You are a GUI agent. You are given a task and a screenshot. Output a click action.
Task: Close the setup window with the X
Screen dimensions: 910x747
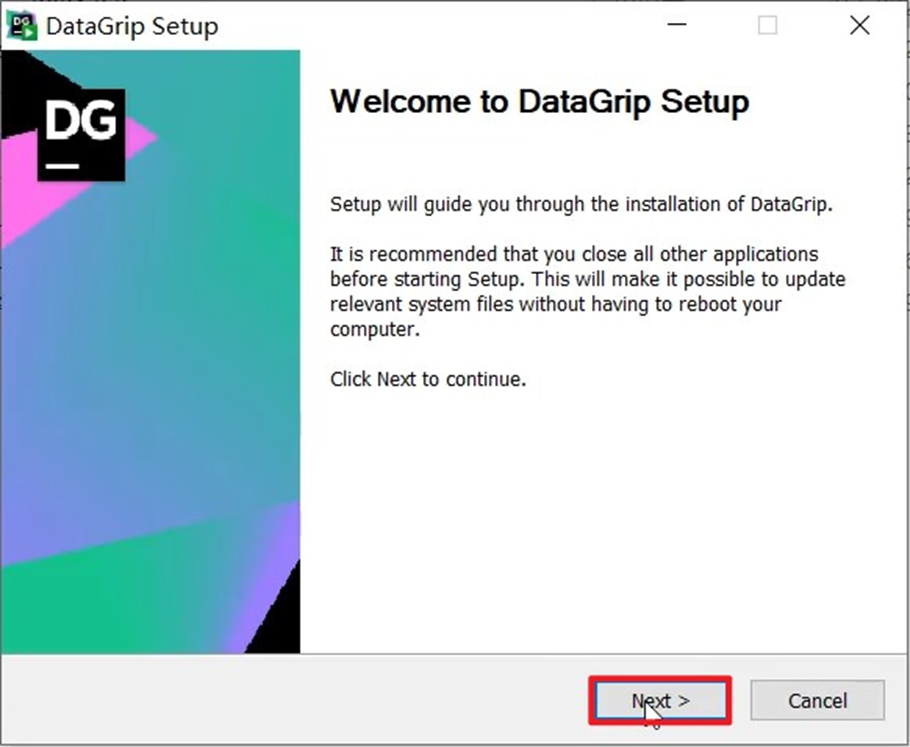click(x=858, y=24)
